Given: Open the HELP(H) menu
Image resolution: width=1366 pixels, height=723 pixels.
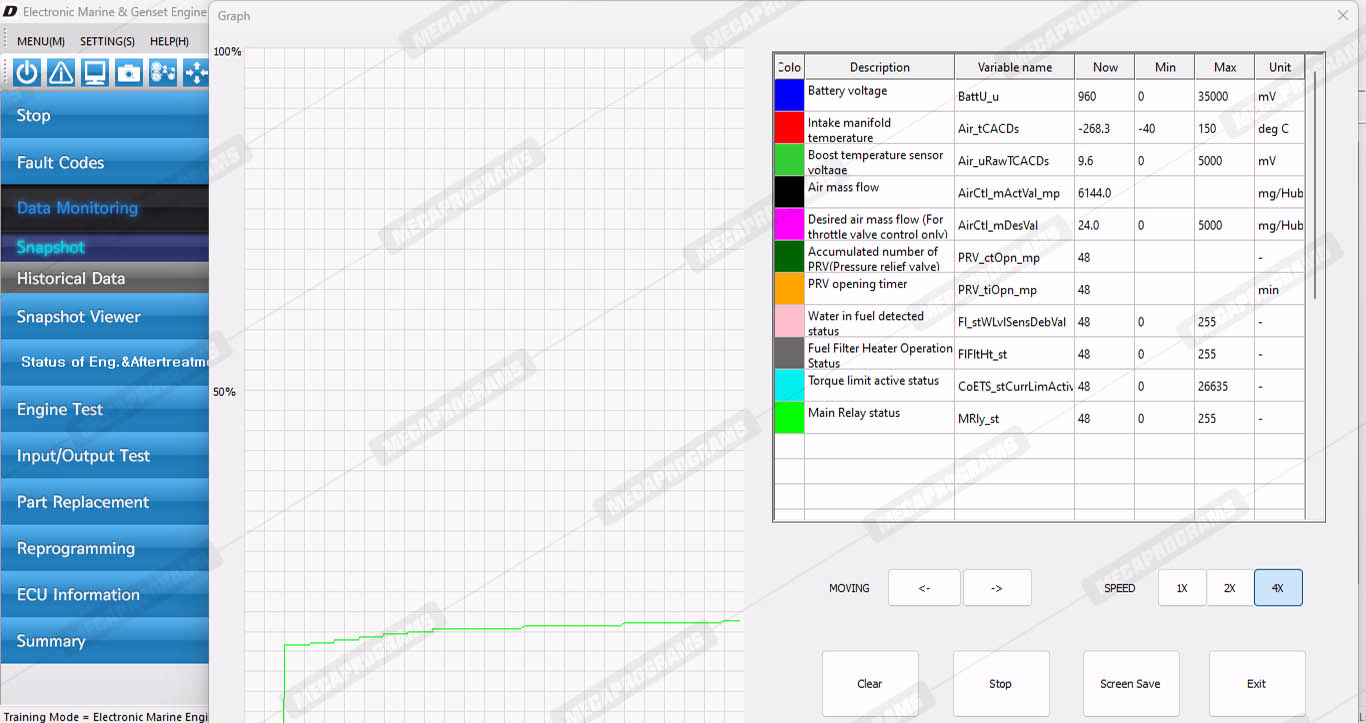Looking at the screenshot, I should pos(169,41).
